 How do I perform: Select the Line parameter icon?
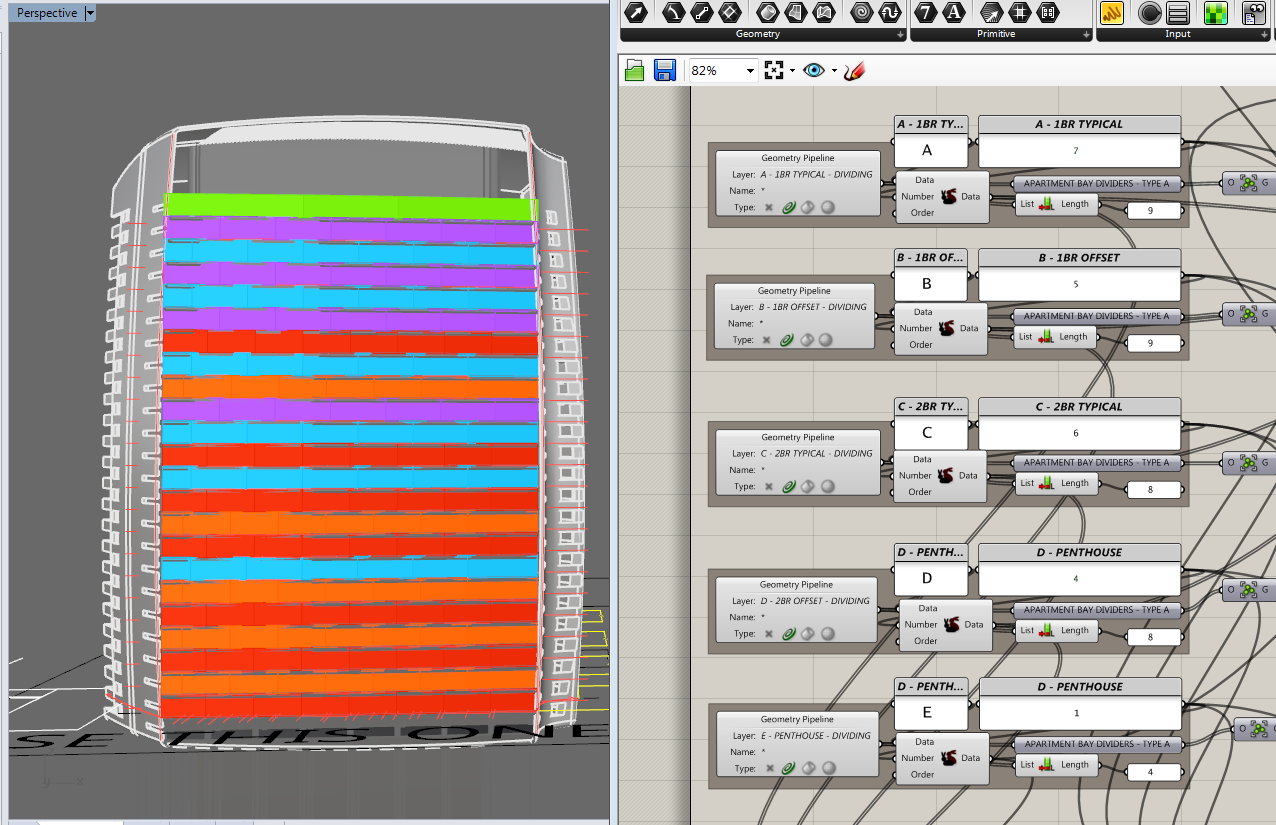(x=702, y=13)
